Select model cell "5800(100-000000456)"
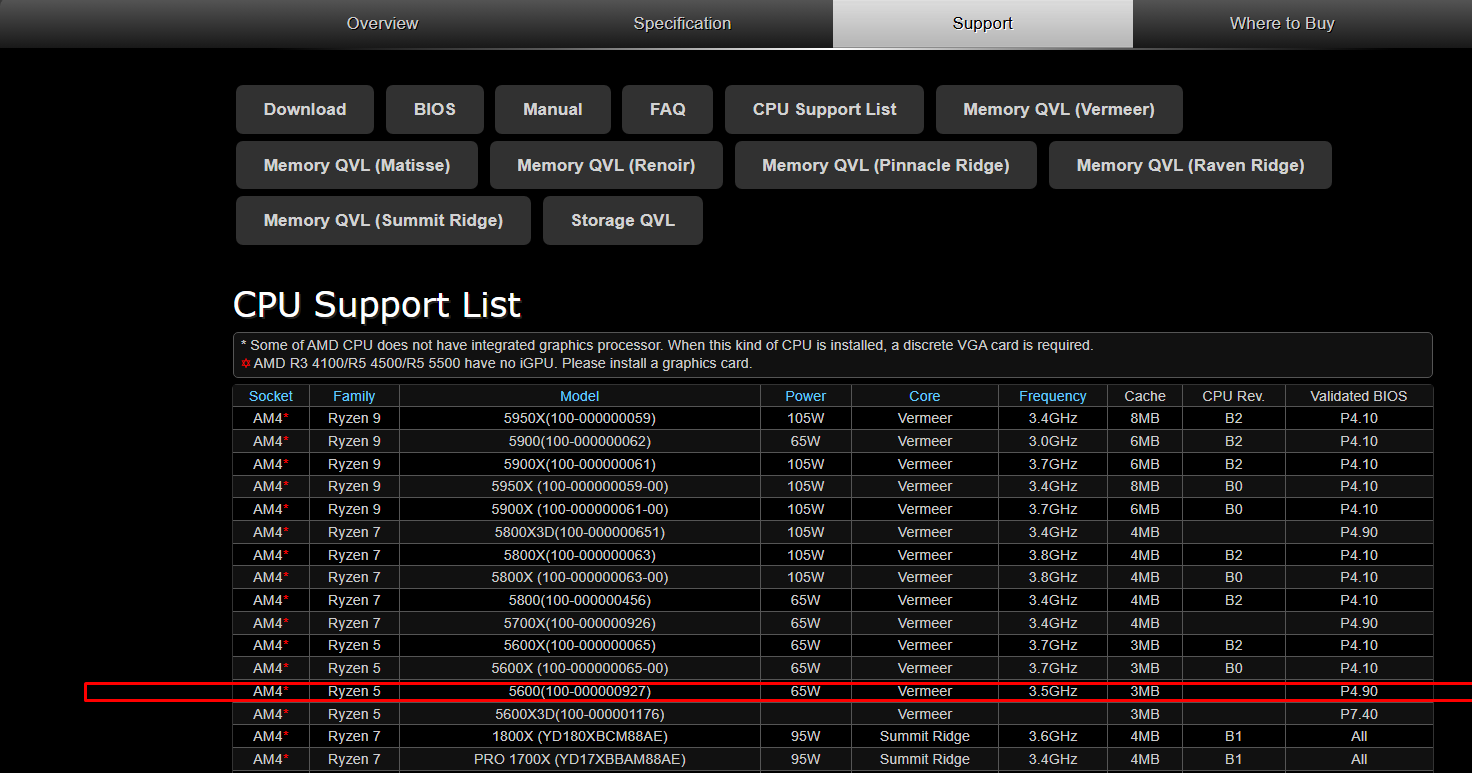The image size is (1472, 773). [580, 600]
